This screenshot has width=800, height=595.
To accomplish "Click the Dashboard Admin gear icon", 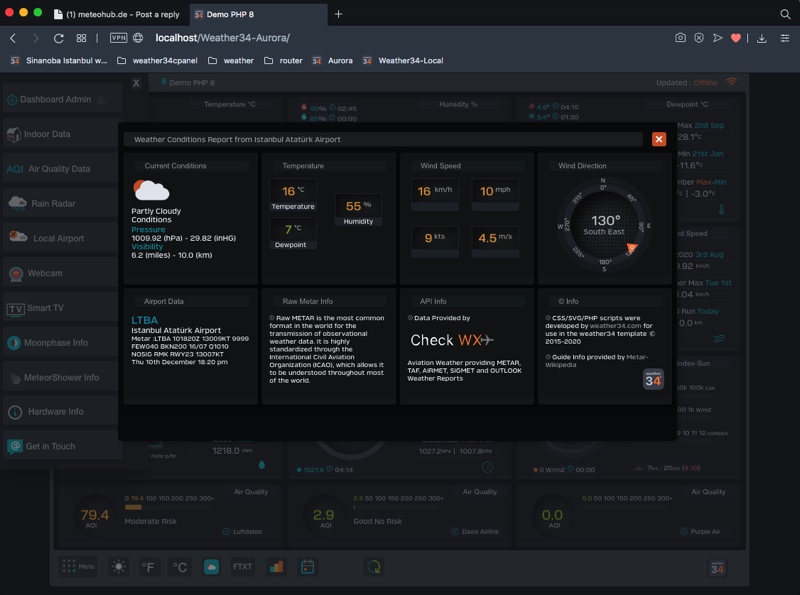I will tap(12, 100).
